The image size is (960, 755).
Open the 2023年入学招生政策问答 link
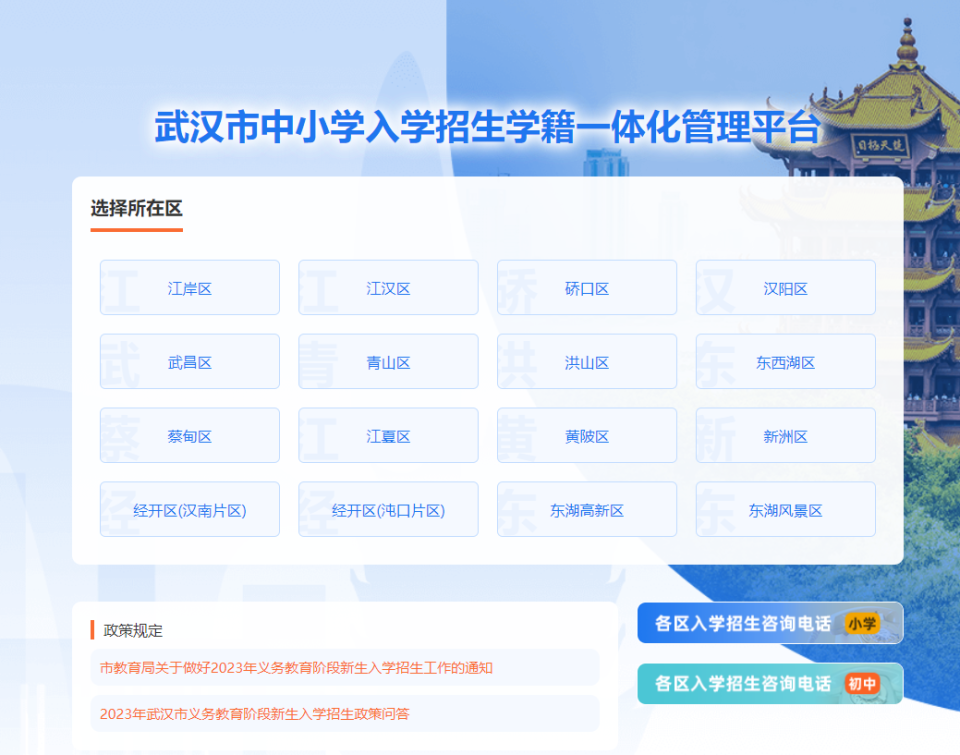[x=254, y=714]
